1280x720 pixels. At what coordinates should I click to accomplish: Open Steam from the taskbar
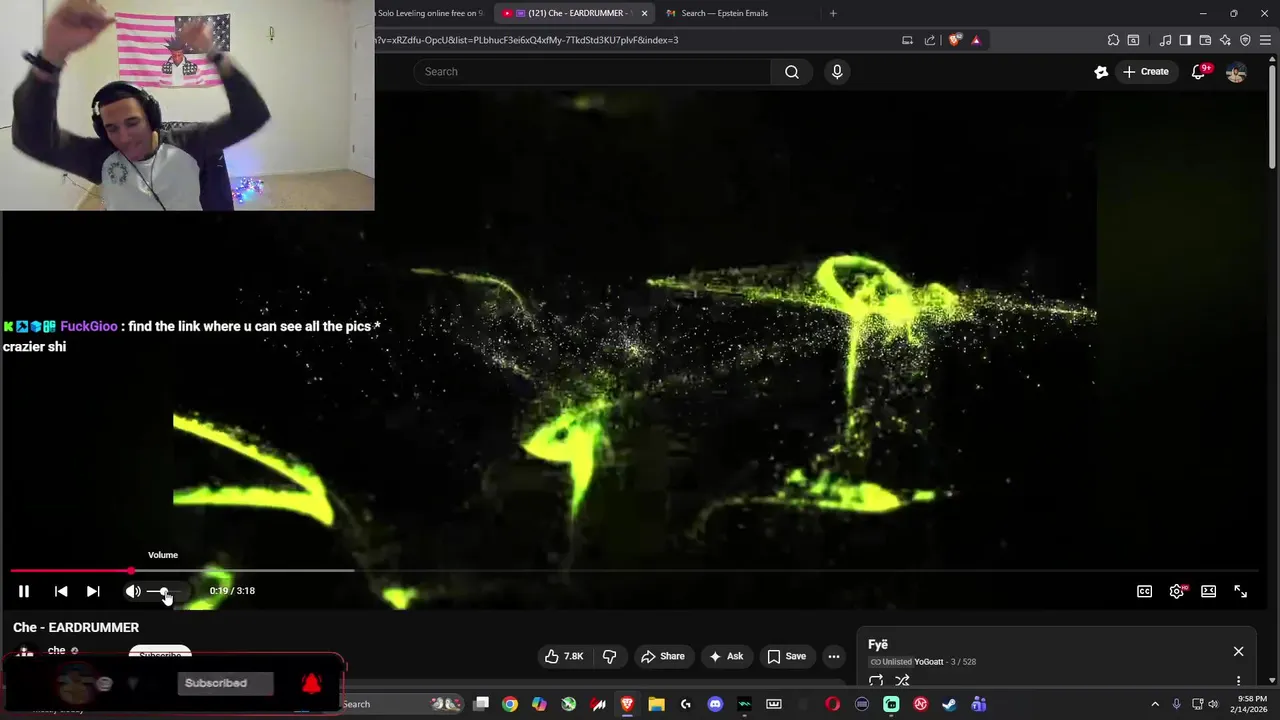(949, 704)
